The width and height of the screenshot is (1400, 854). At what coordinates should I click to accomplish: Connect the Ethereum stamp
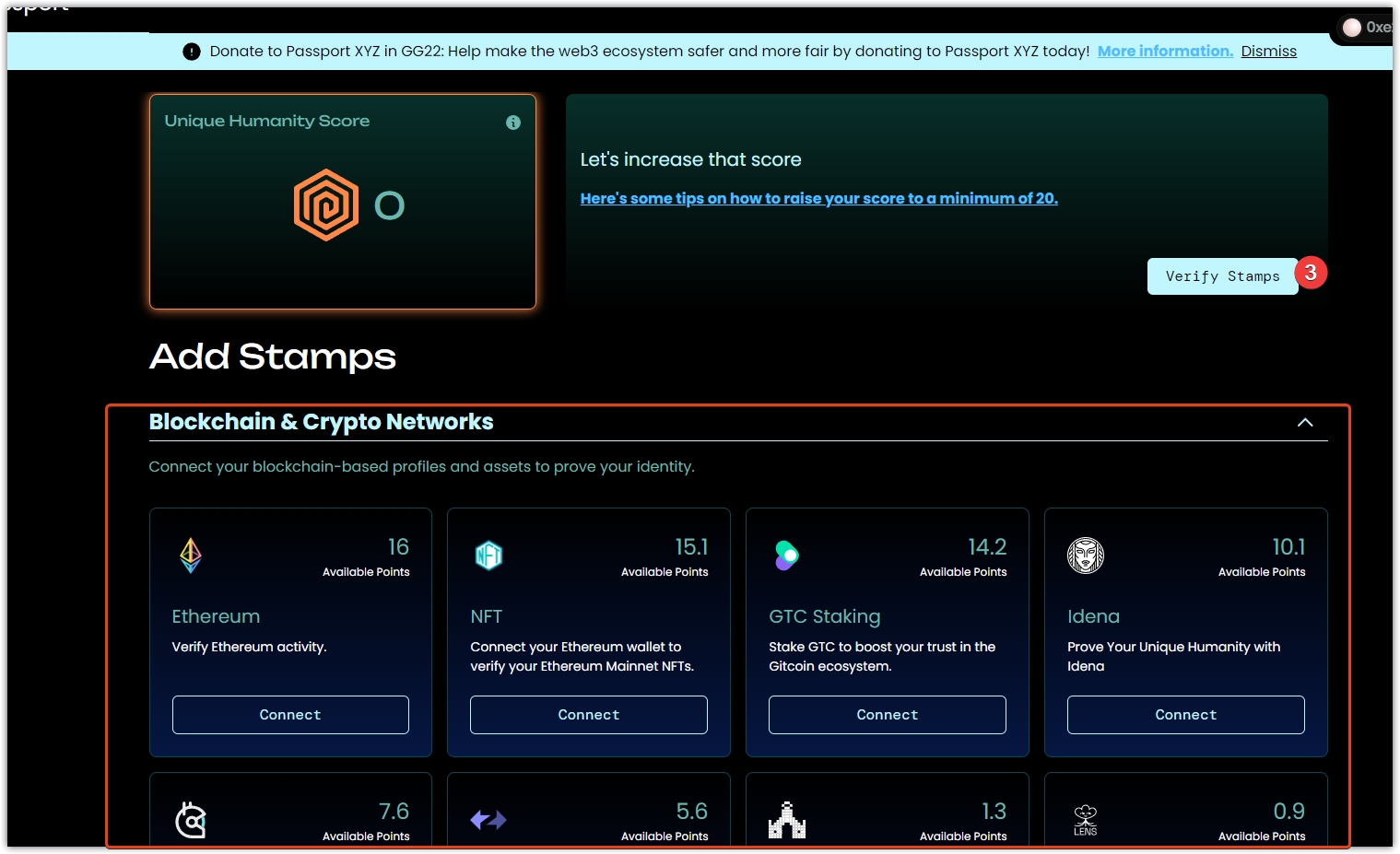[290, 715]
